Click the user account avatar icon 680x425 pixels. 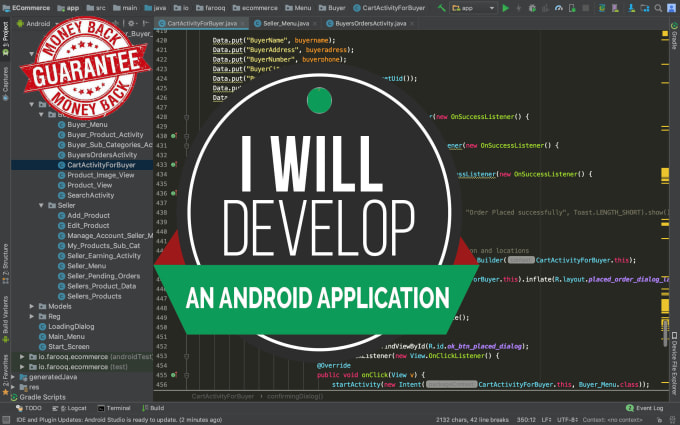671,8
